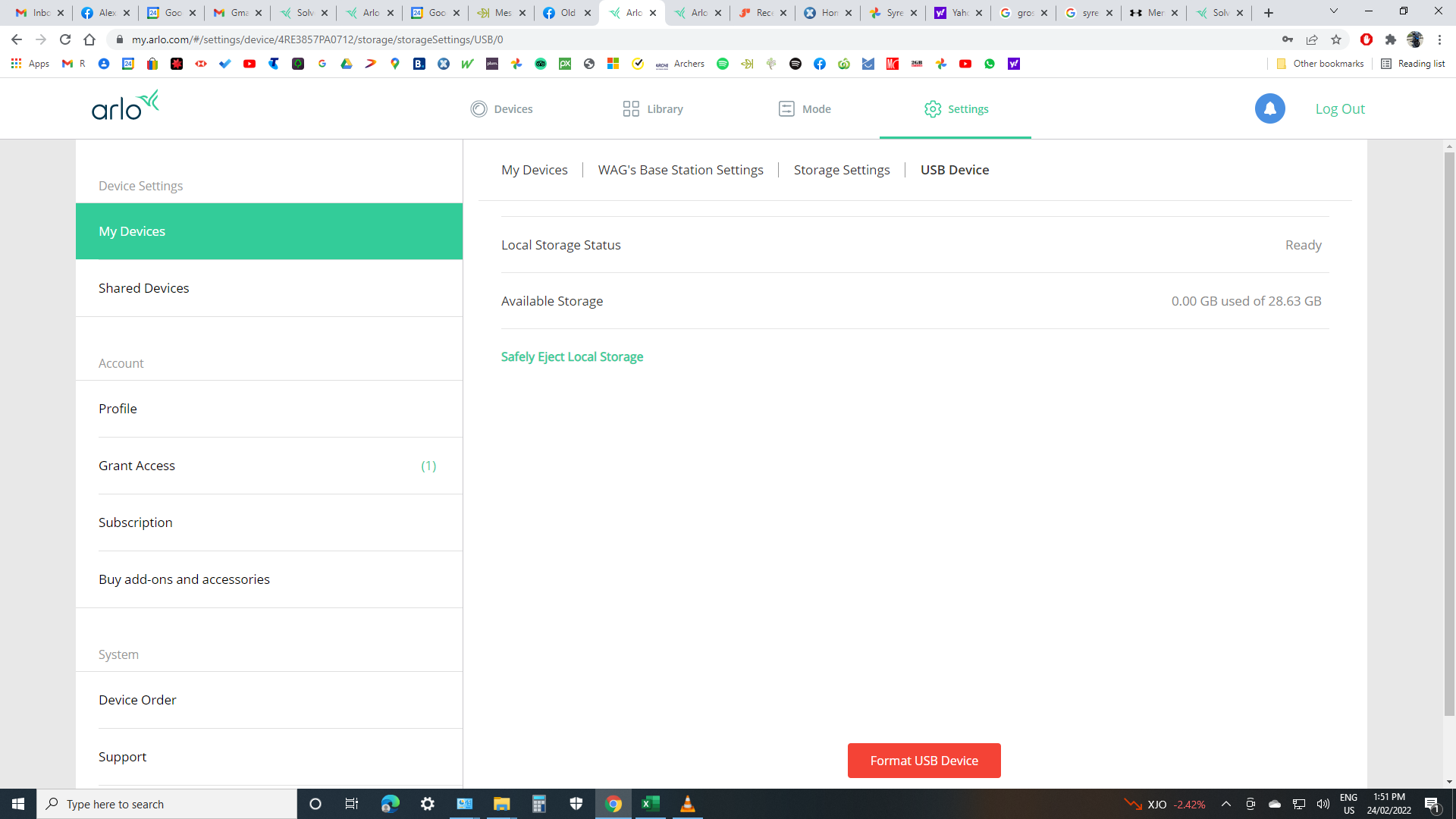The height and width of the screenshot is (819, 1456).
Task: Select Shared Devices in sidebar
Action: pos(144,288)
